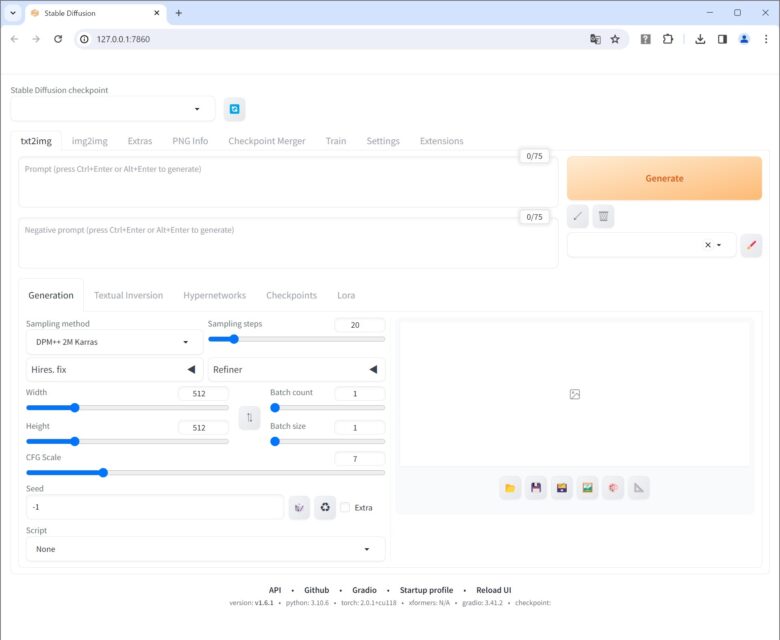780x640 pixels.
Task: Select the Textual Inversion tab
Action: 128,295
